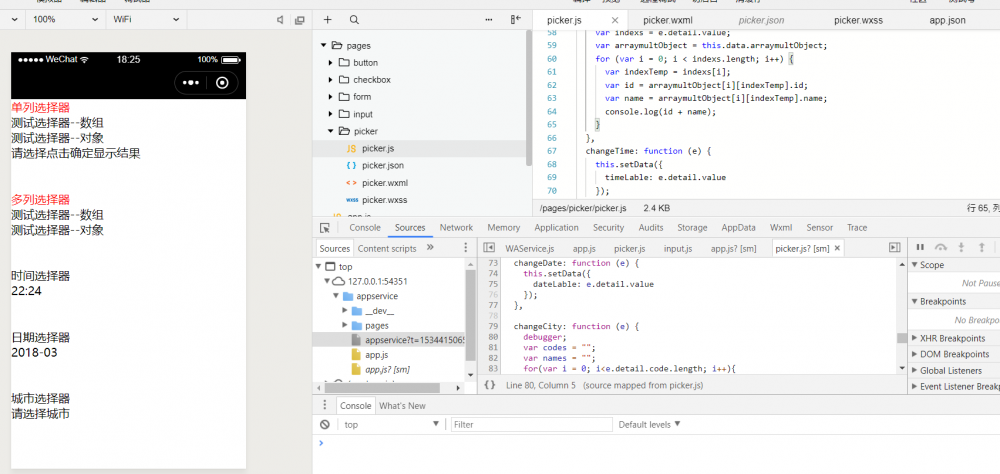The image size is (1000, 474).
Task: Expand the checkbox folder in tree
Action: (x=331, y=80)
